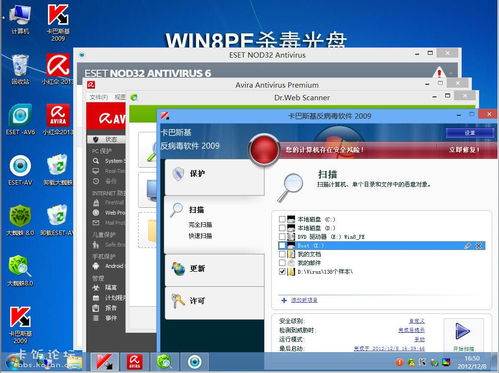Click 立即修复 fix now on red banner
The height and width of the screenshot is (373, 499).
pos(464,150)
